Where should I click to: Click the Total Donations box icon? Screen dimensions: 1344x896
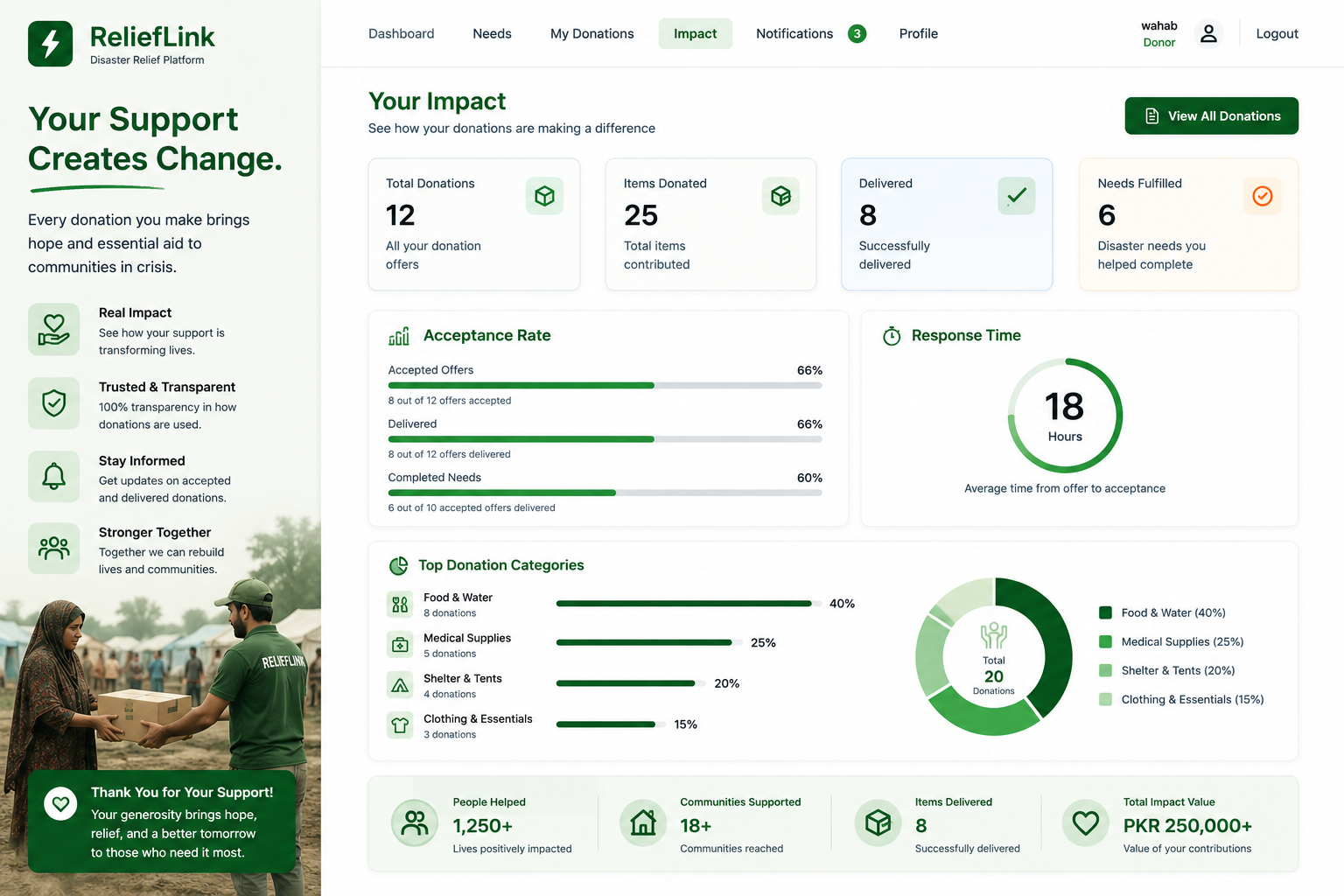pyautogui.click(x=544, y=196)
